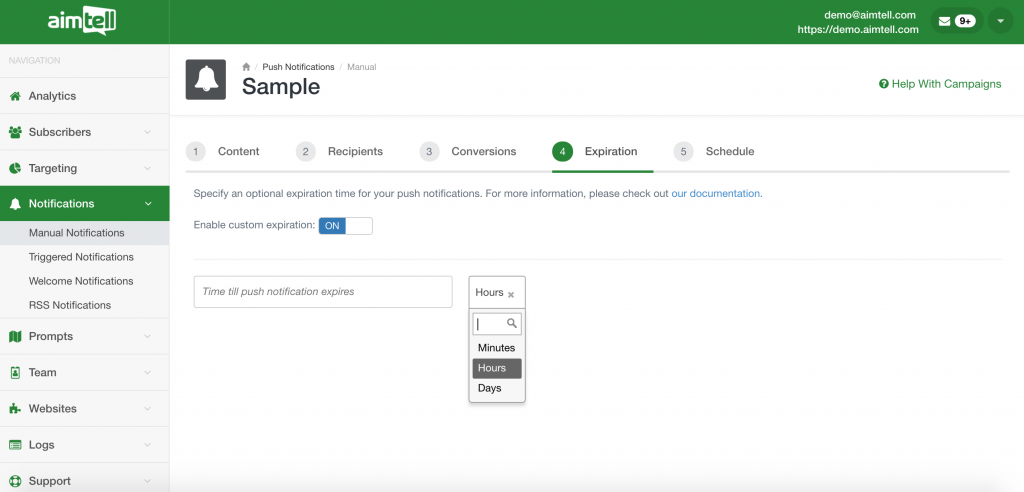Go to home via breadcrumb house icon

pyautogui.click(x=246, y=67)
